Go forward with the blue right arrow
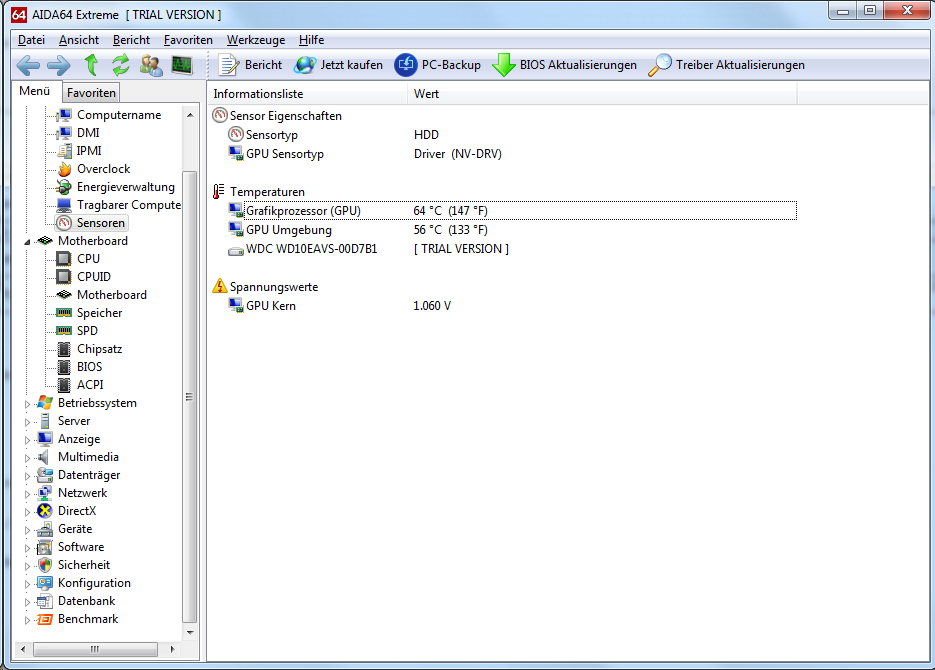Viewport: 935px width, 670px height. click(x=58, y=65)
